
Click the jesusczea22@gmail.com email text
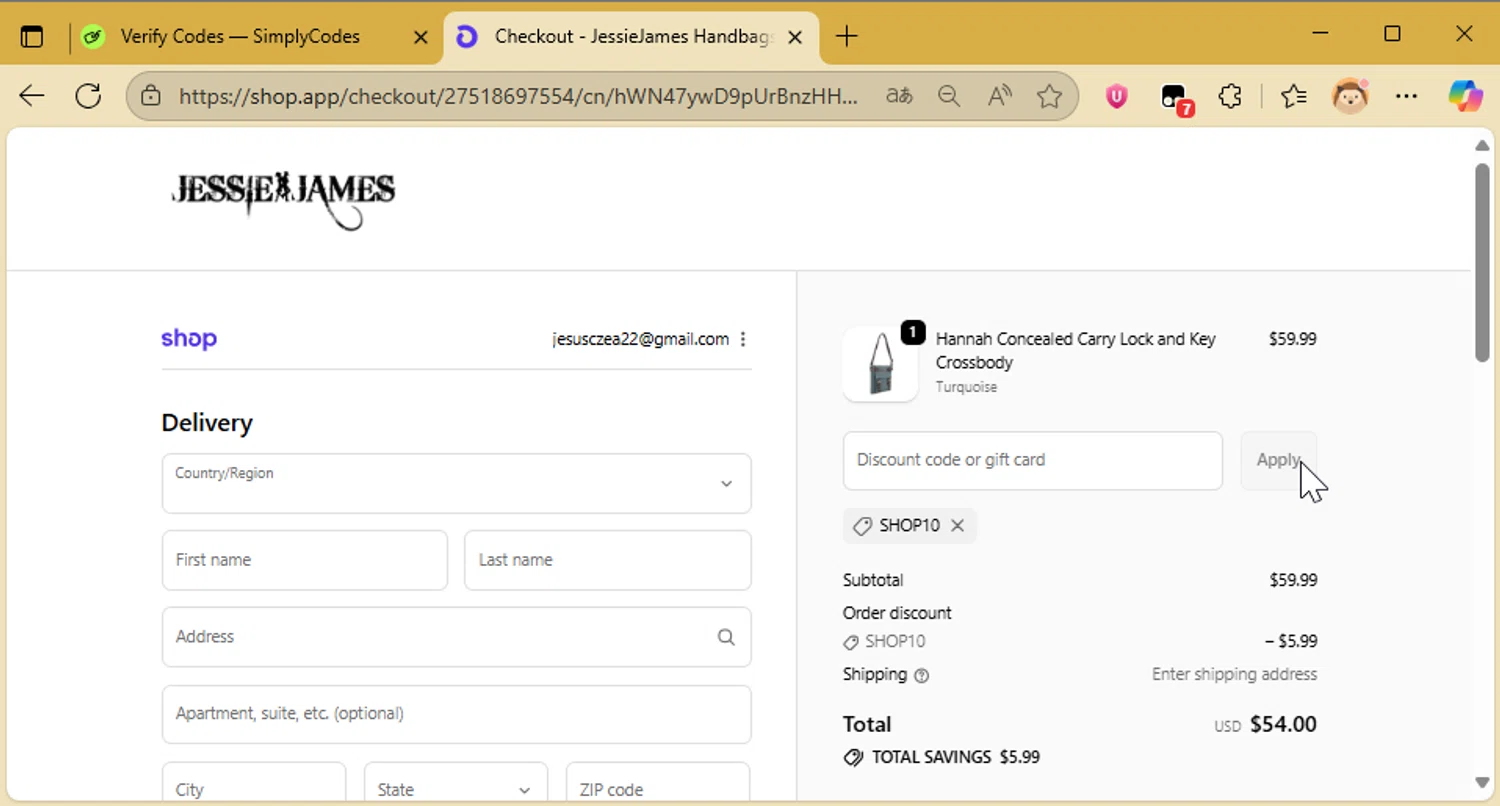click(641, 339)
